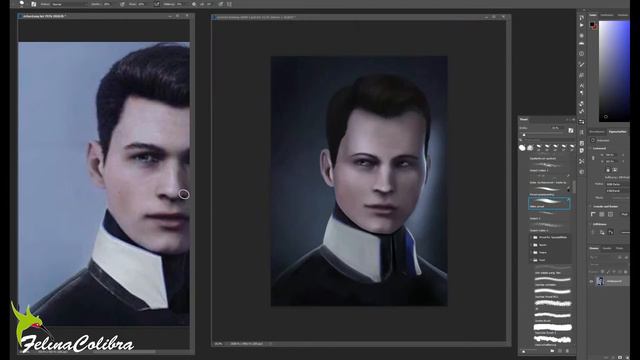The height and width of the screenshot is (360, 640).
Task: Expand the second brush folder group
Action: [x=531, y=245]
